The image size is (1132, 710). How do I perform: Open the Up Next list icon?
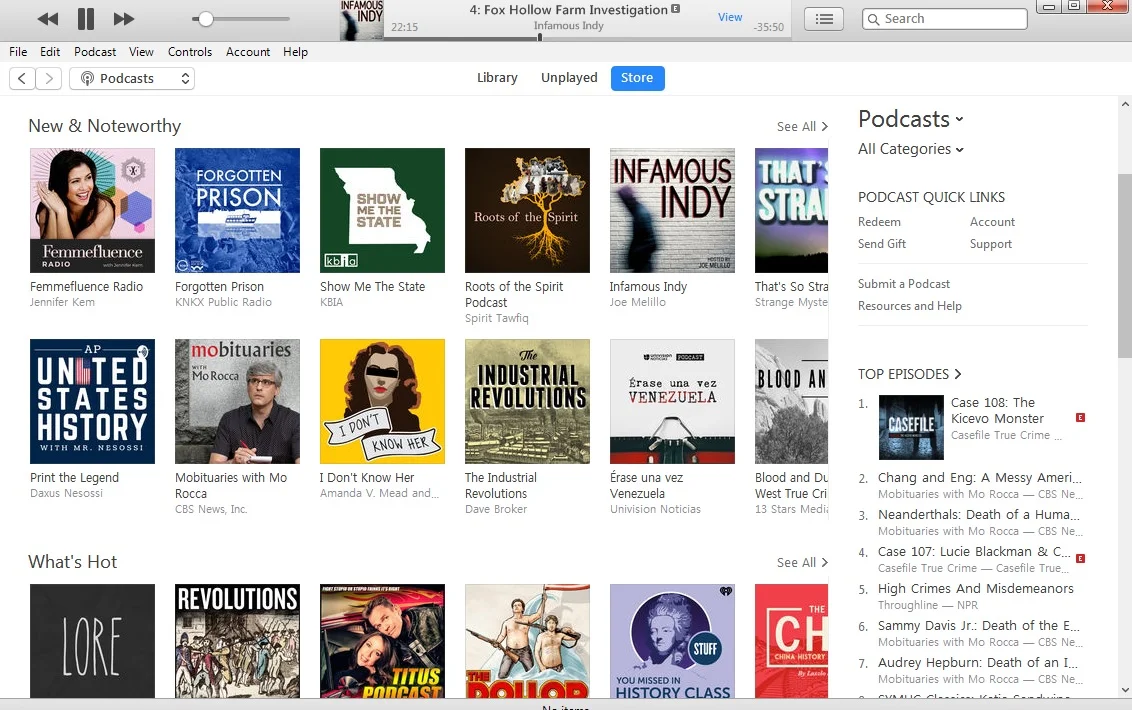point(824,19)
